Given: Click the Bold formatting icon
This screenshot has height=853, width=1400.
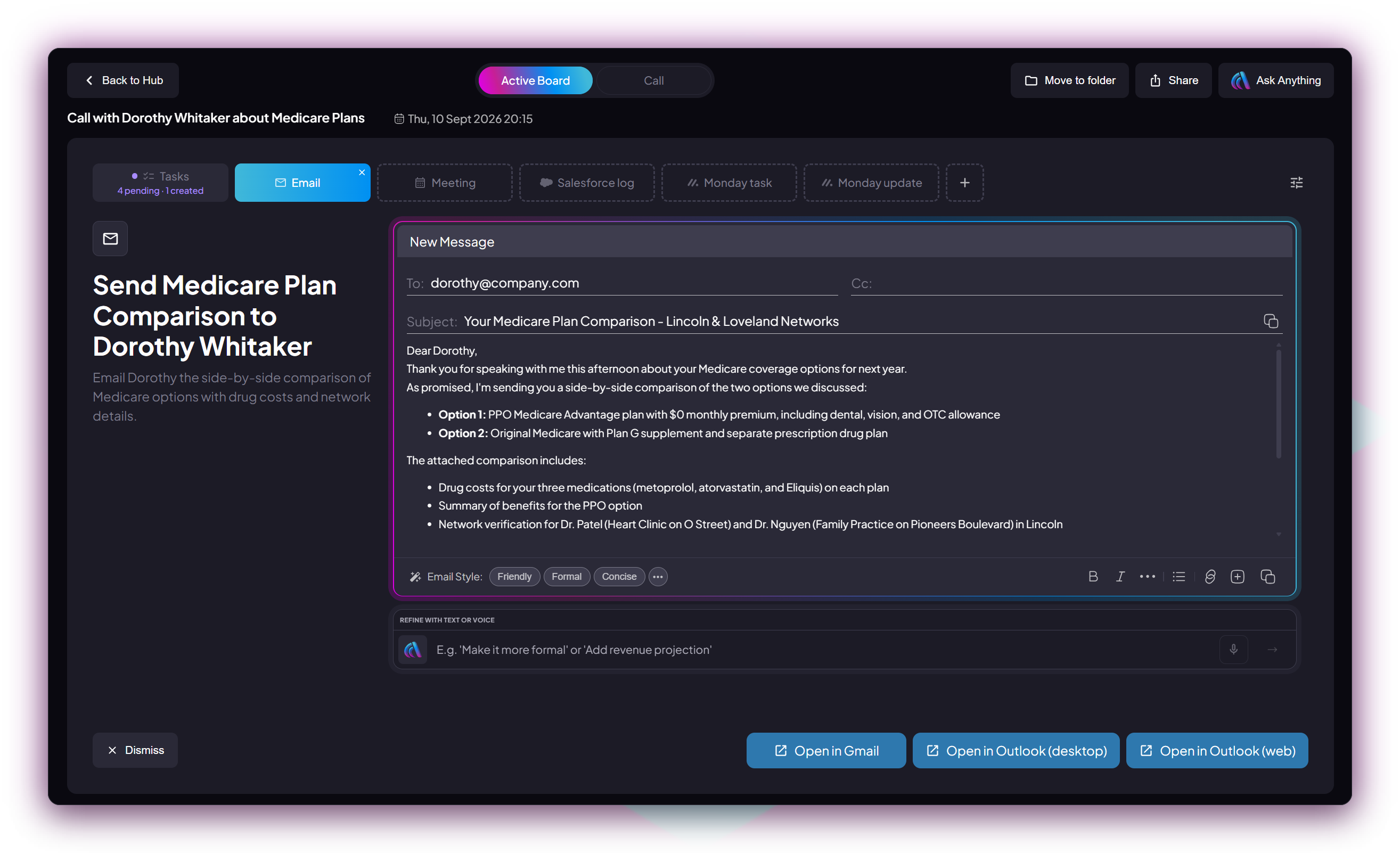Looking at the screenshot, I should 1093,576.
